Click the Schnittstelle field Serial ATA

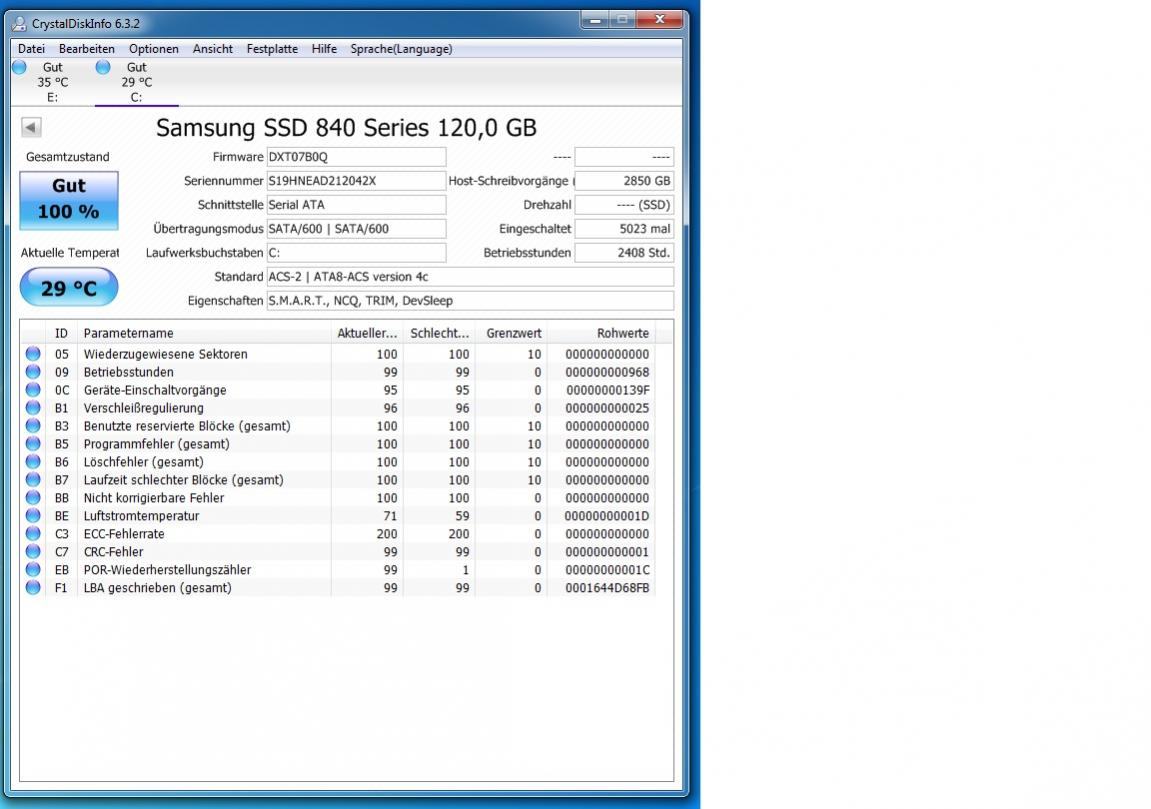(x=356, y=205)
